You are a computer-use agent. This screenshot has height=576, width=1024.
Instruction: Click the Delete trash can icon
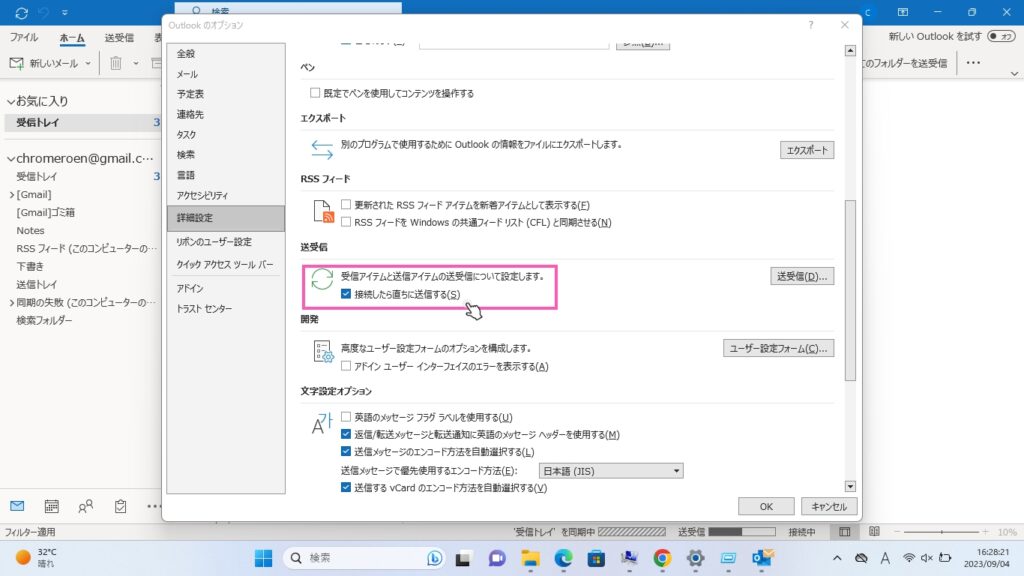pyautogui.click(x=116, y=63)
